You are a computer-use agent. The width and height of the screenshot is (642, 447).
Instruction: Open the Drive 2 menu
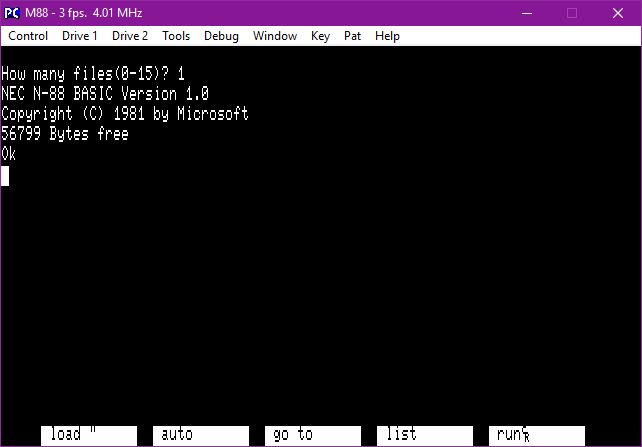point(130,36)
